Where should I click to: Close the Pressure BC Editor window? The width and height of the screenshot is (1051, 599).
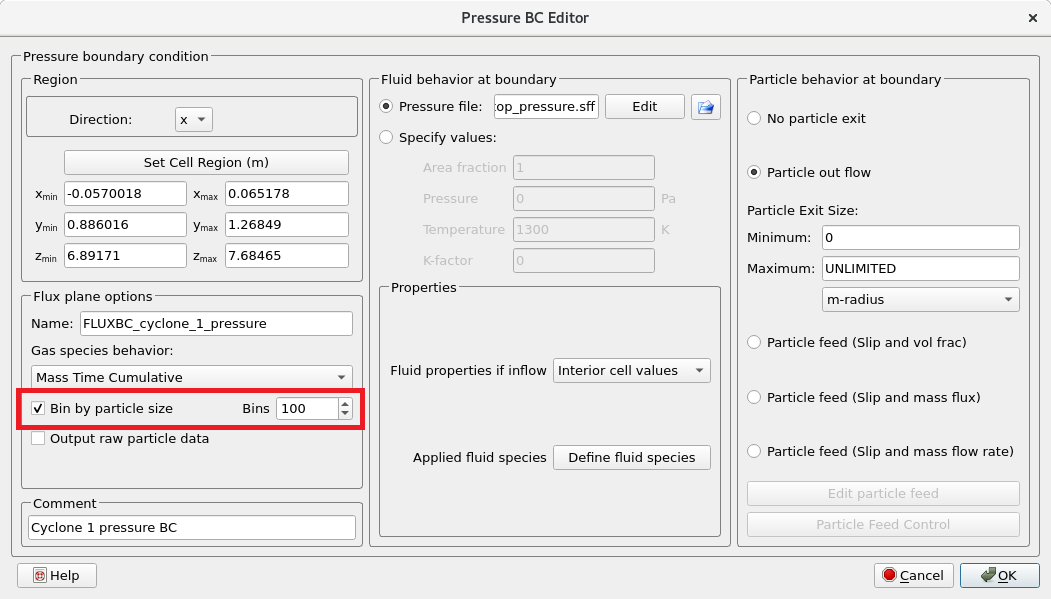point(1032,18)
